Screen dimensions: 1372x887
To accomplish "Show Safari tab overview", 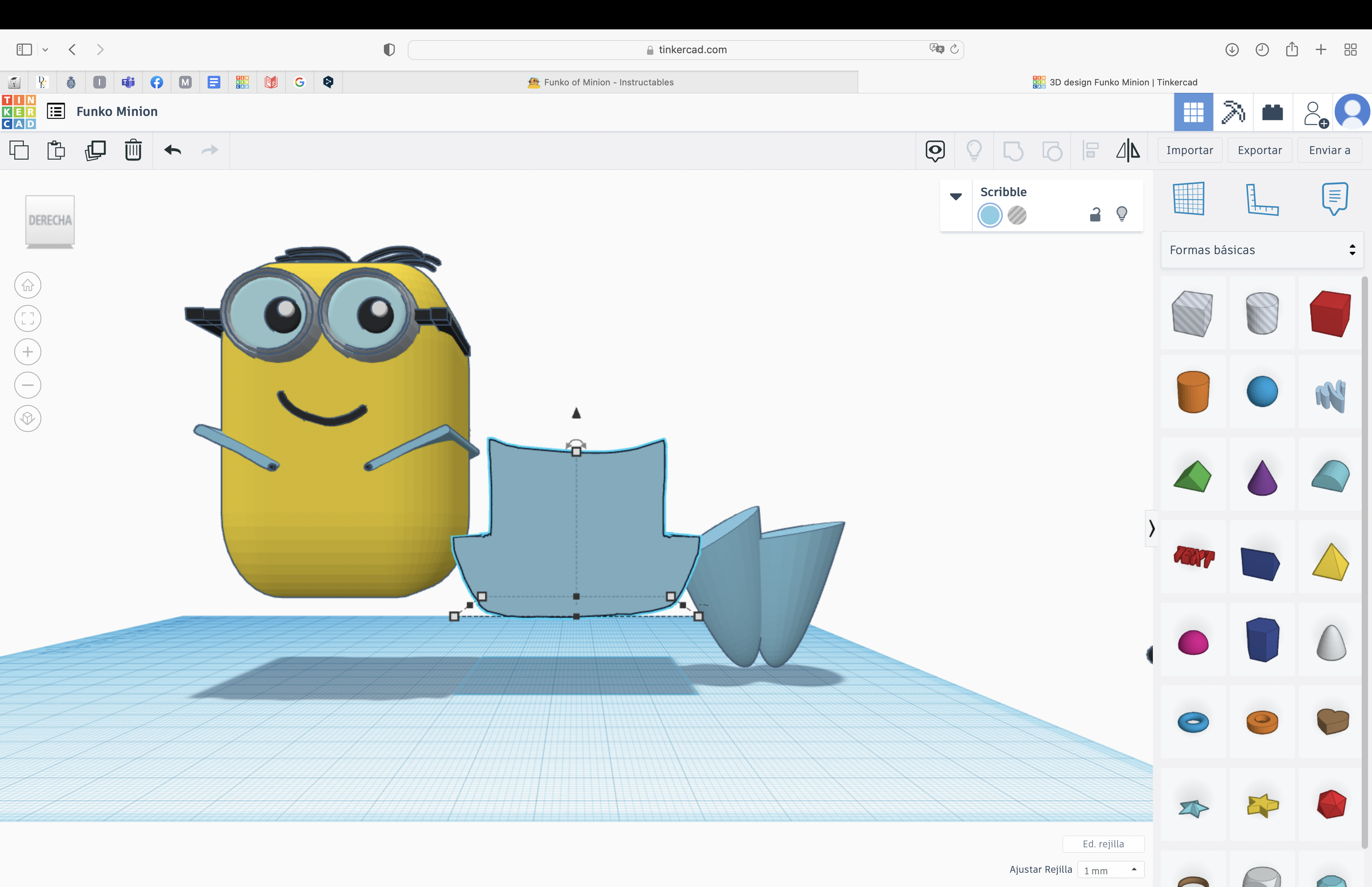I will (1350, 50).
